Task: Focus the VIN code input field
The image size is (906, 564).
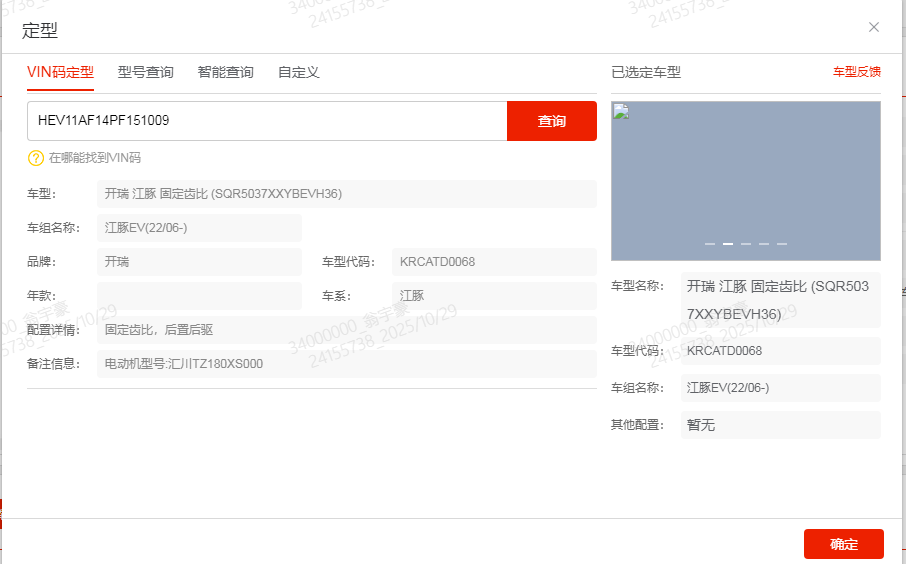Action: 267,121
